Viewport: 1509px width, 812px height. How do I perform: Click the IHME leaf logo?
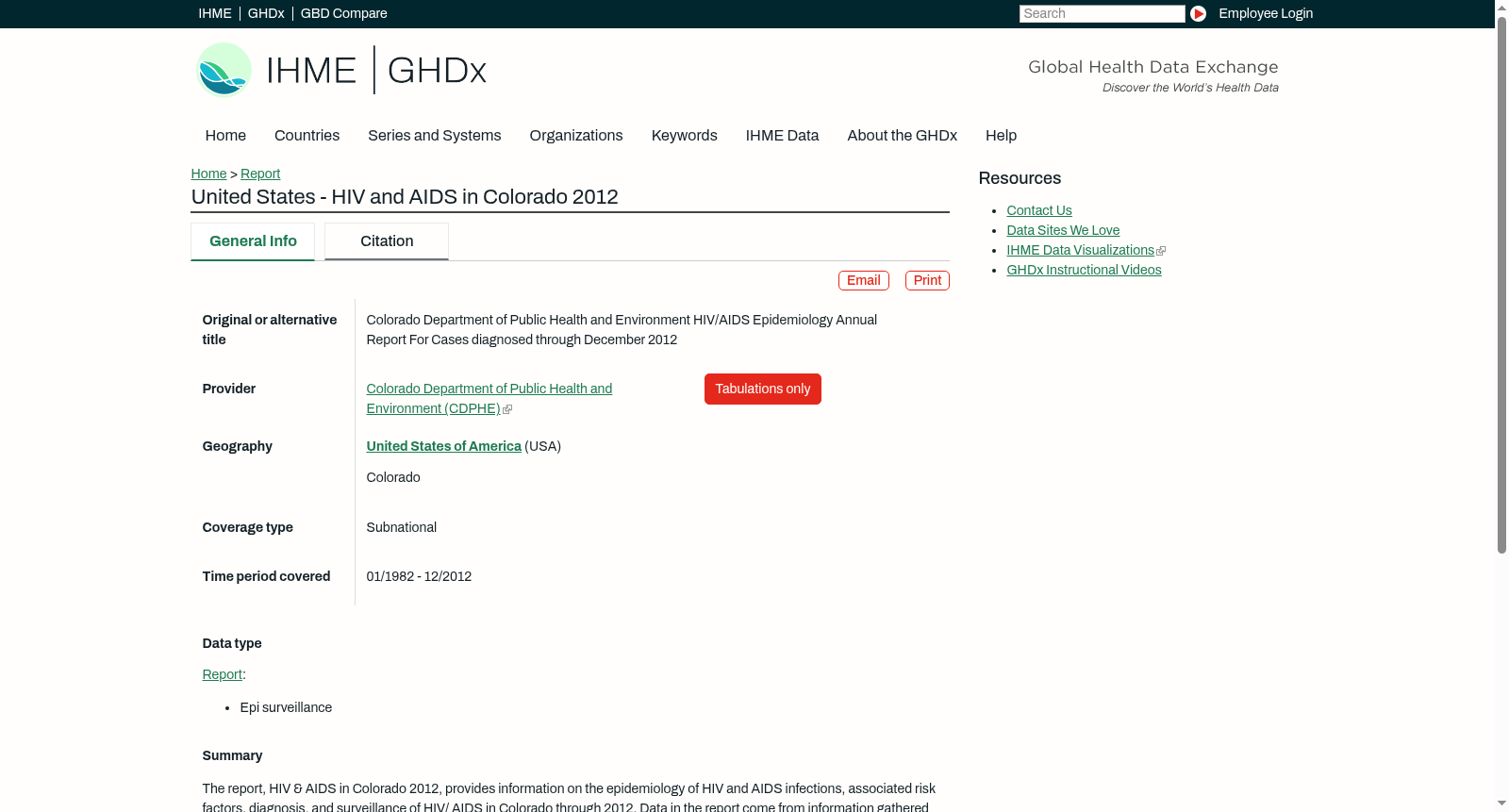(224, 70)
